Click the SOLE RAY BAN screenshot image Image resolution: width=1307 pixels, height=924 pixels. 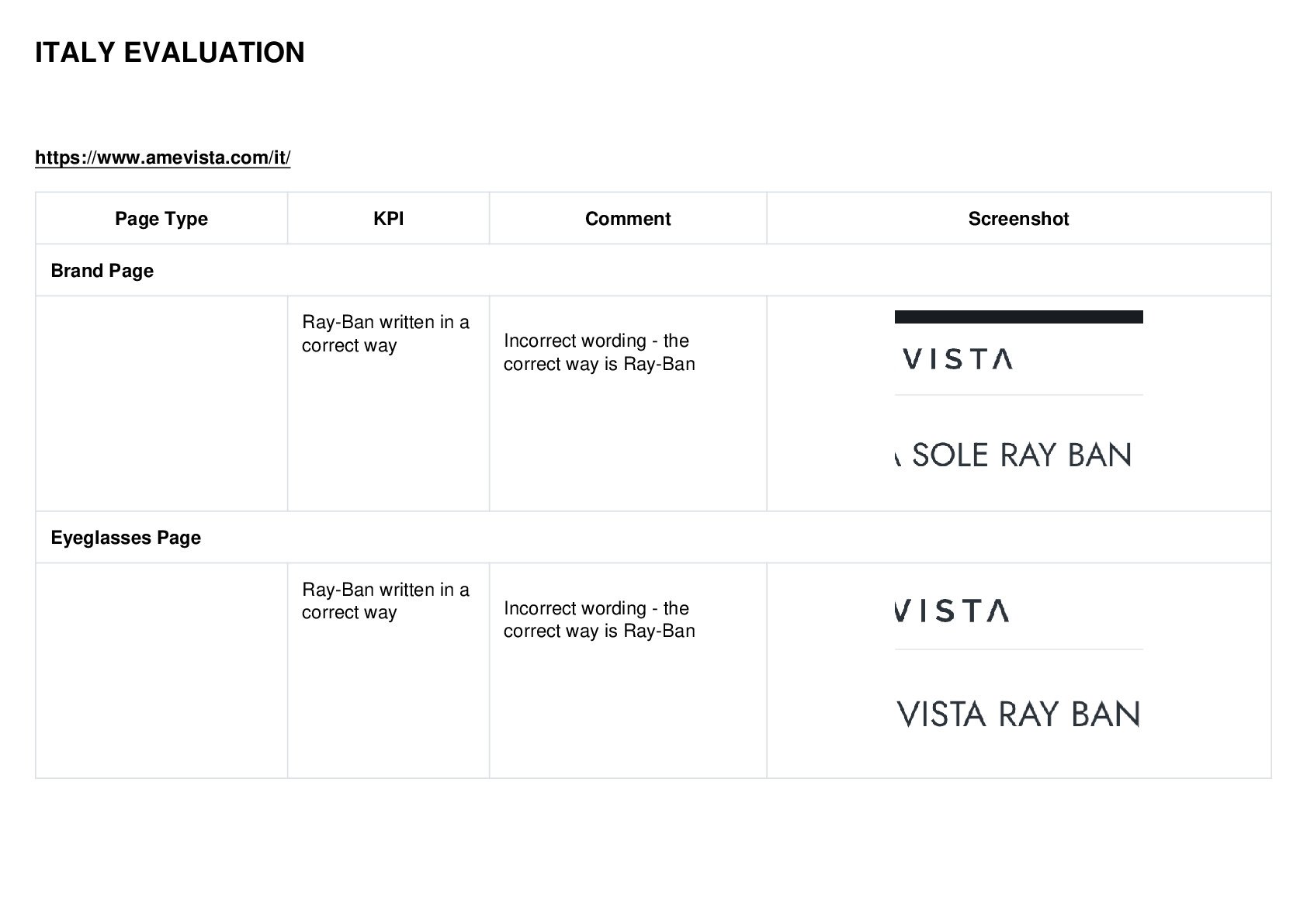click(1018, 455)
